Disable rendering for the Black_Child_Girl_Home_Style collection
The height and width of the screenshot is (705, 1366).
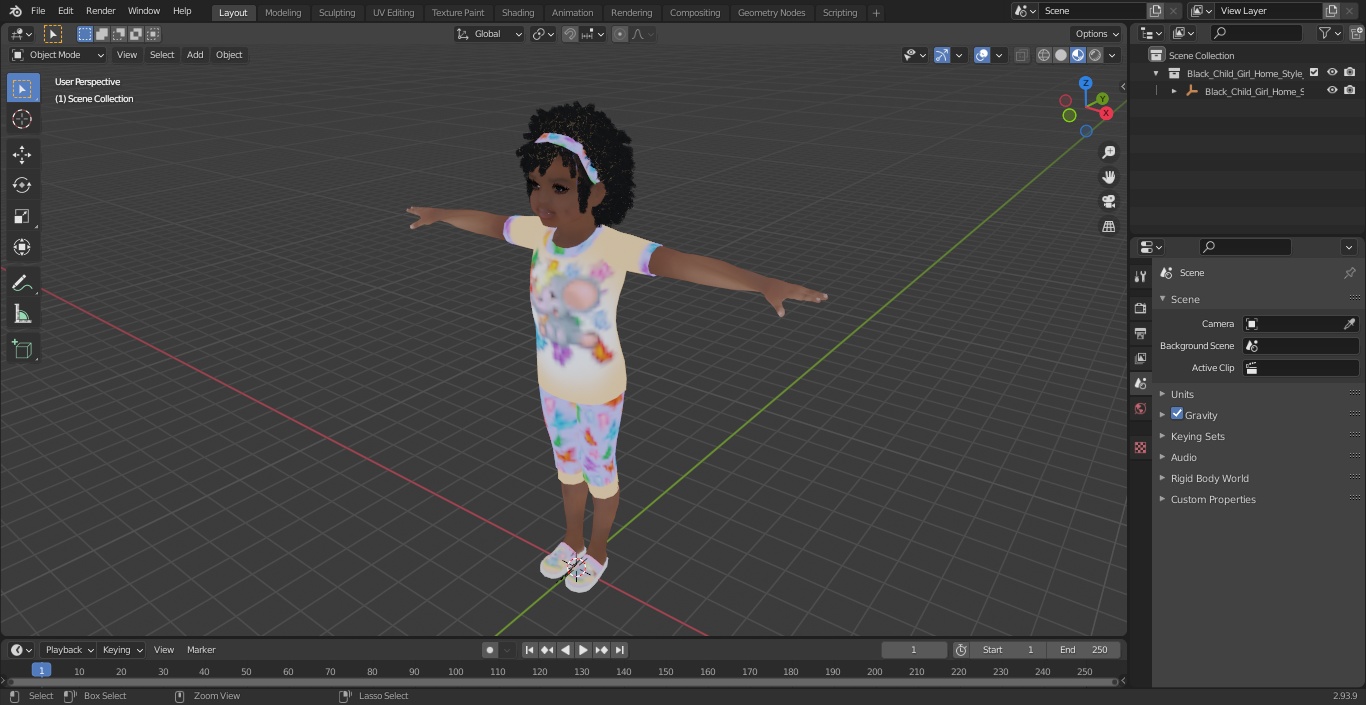[x=1350, y=73]
